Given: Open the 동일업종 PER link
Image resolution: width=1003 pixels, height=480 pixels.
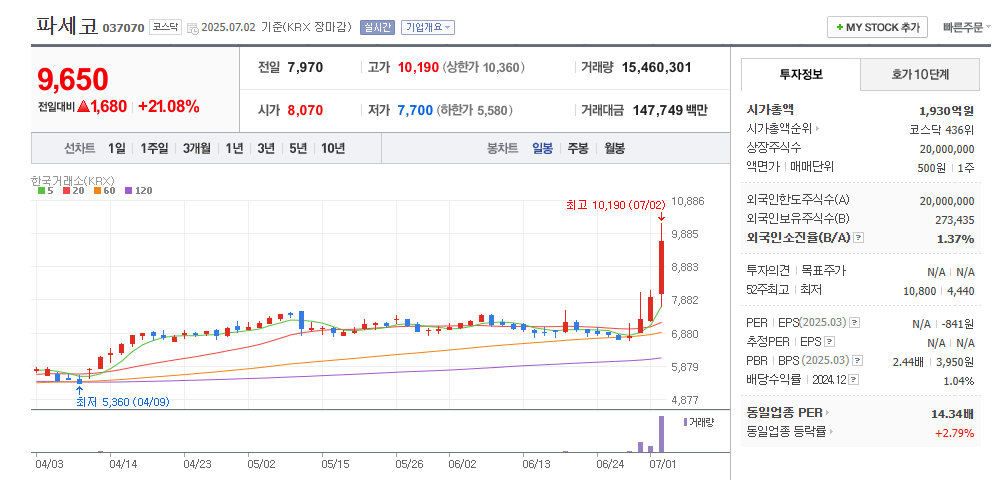Looking at the screenshot, I should click(x=787, y=413).
